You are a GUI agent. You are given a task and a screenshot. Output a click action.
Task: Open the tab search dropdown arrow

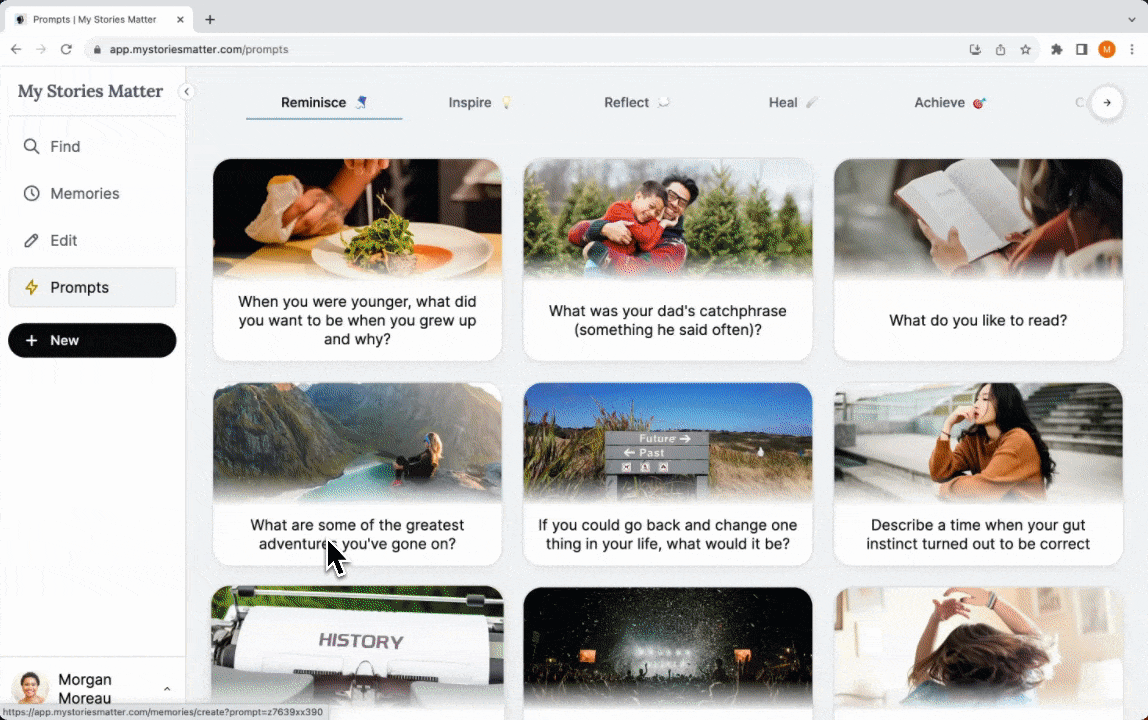(x=1132, y=20)
